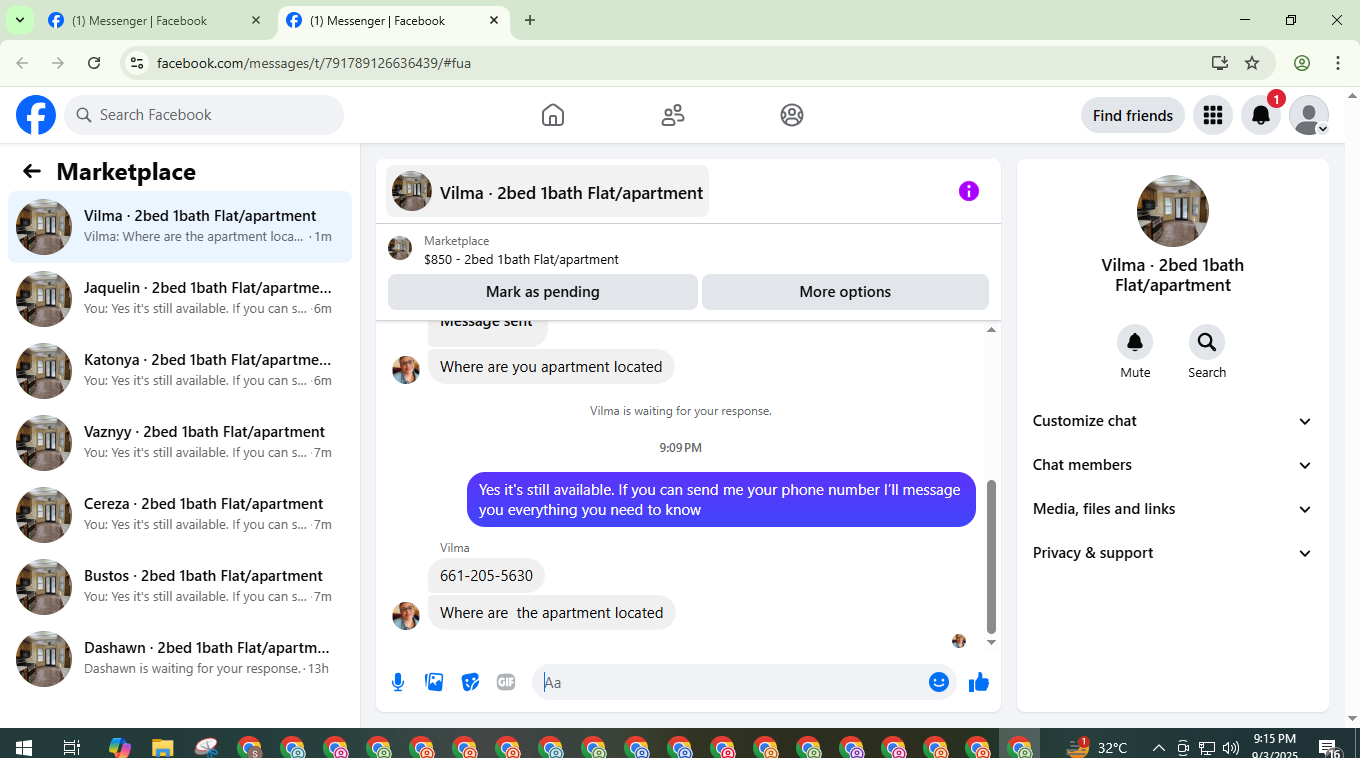
Task: Click the 'Yes it's still available' sent message
Action: (721, 500)
